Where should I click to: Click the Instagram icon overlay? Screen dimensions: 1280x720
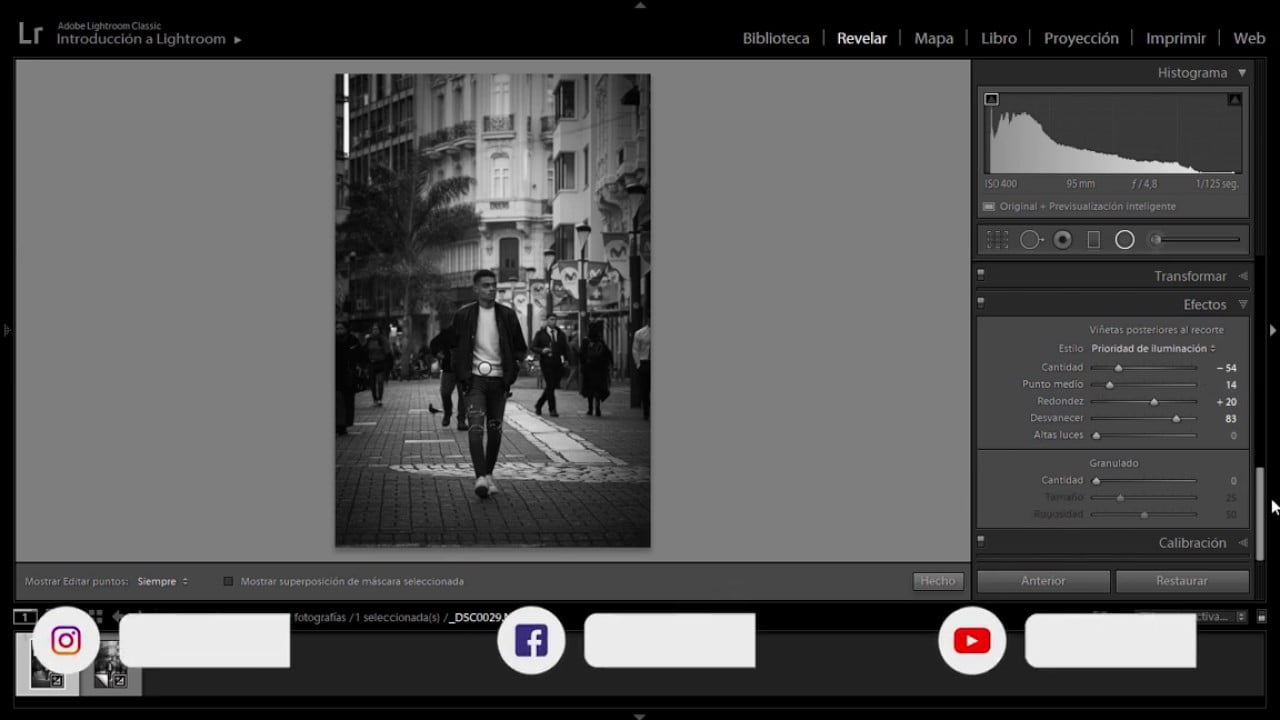66,640
